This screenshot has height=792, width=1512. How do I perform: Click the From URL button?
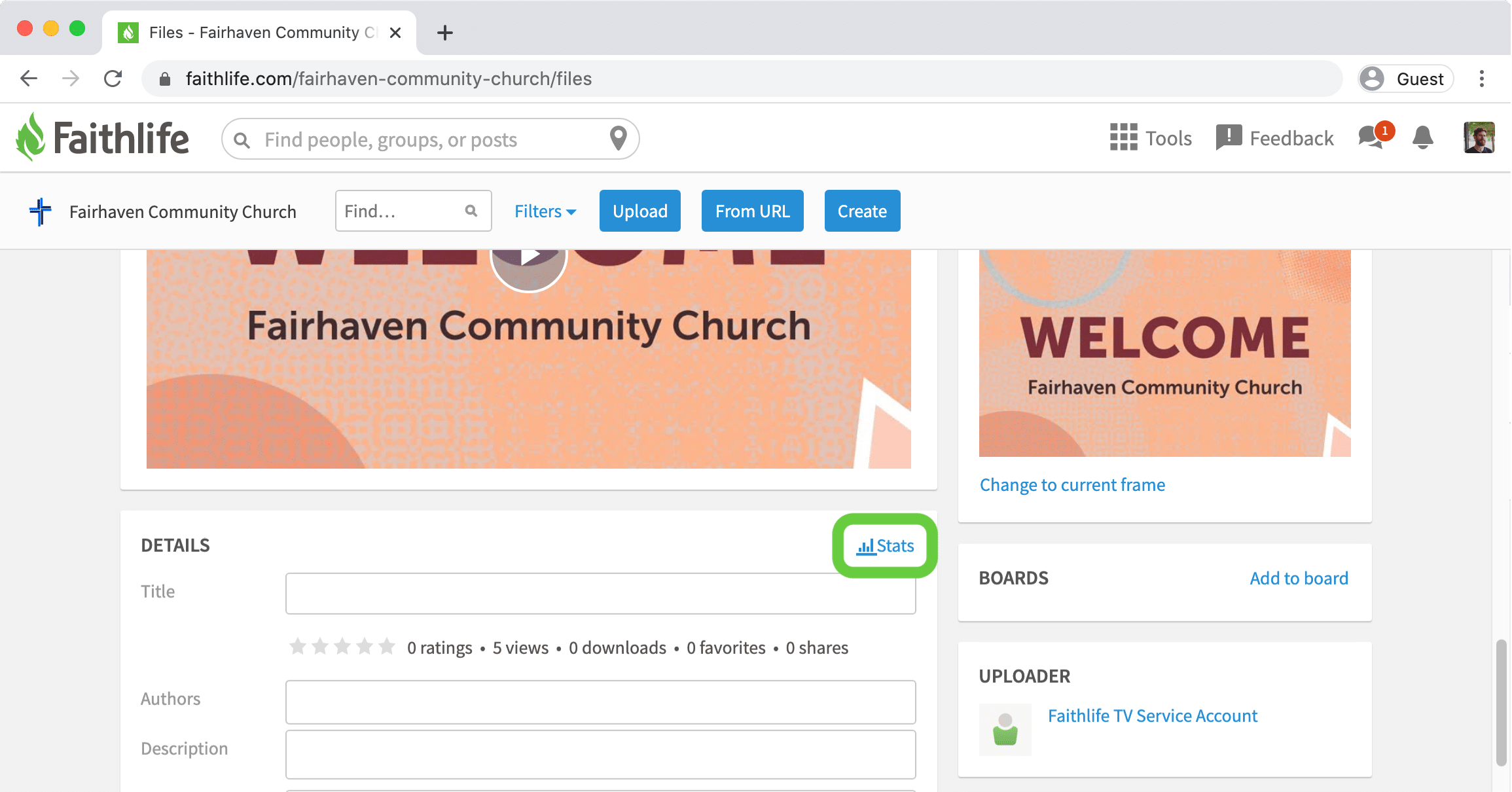pos(753,211)
